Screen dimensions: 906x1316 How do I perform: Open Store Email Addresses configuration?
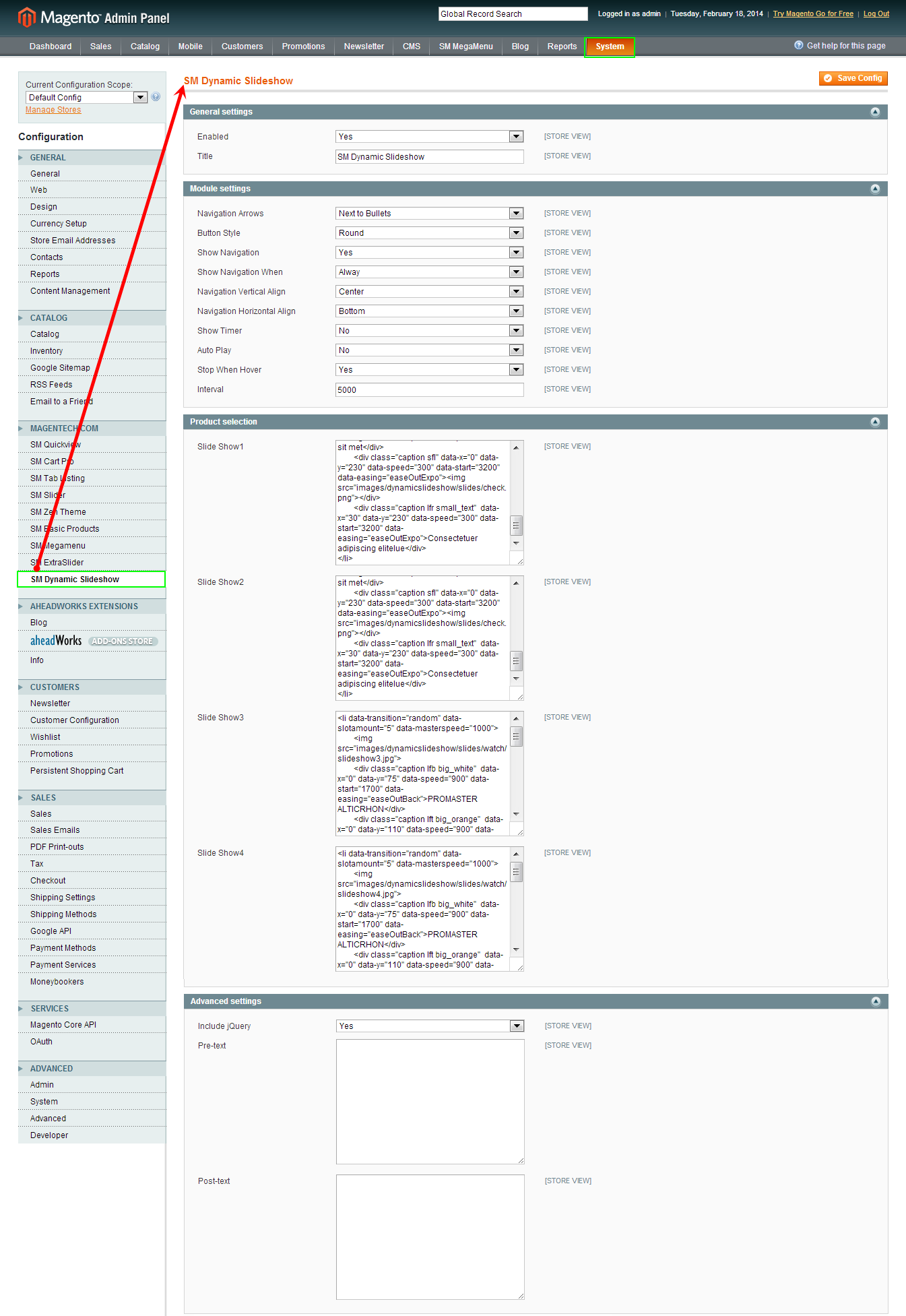pos(73,241)
